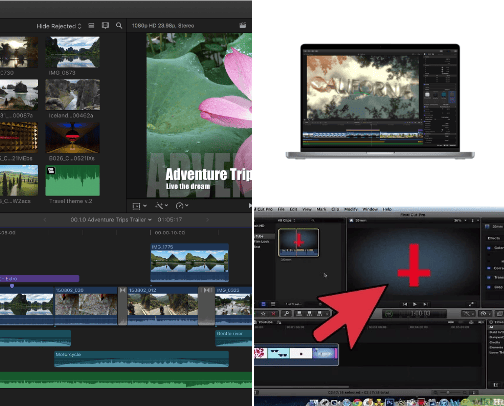
Task: Open Google Chrome from the Dock
Action: [x=357, y=403]
